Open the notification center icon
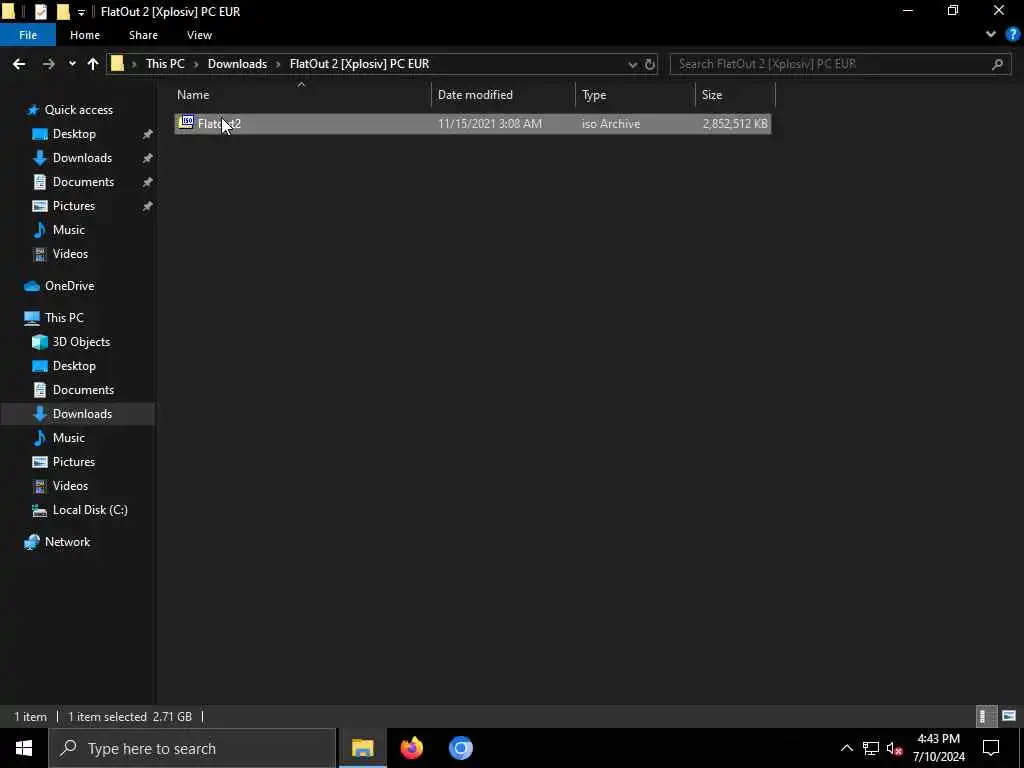Viewport: 1024px width, 768px height. [991, 748]
